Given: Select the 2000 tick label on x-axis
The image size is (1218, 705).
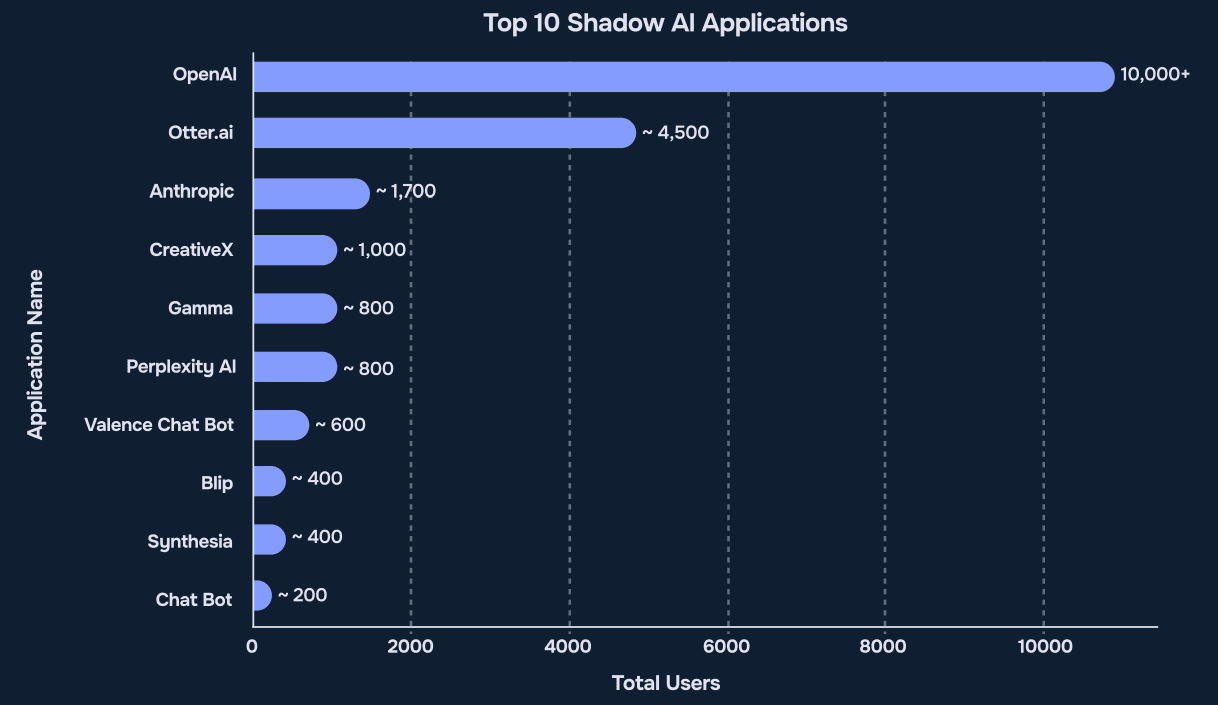Looking at the screenshot, I should click(x=410, y=647).
